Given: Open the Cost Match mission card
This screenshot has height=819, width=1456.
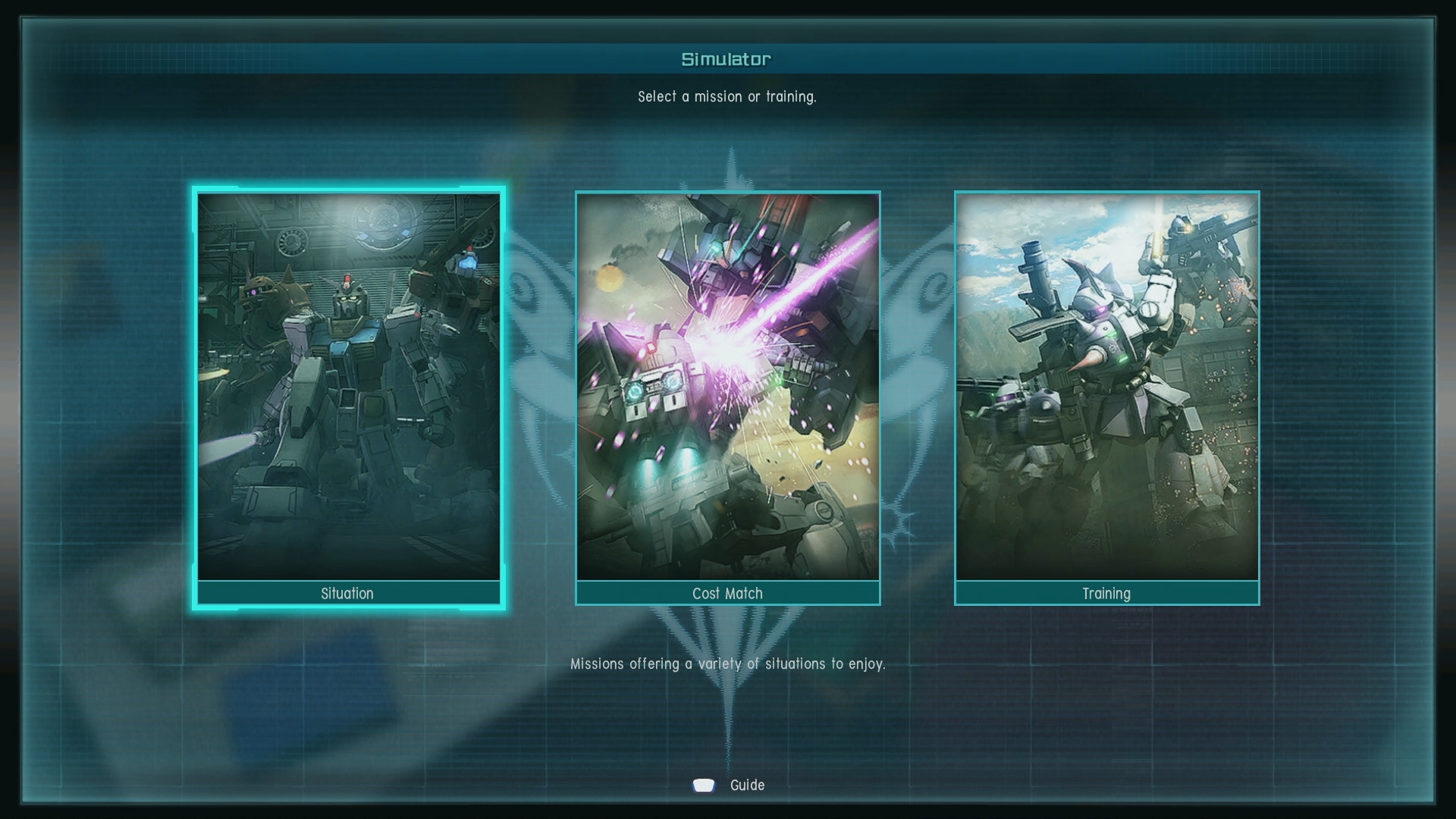Looking at the screenshot, I should coord(727,387).
